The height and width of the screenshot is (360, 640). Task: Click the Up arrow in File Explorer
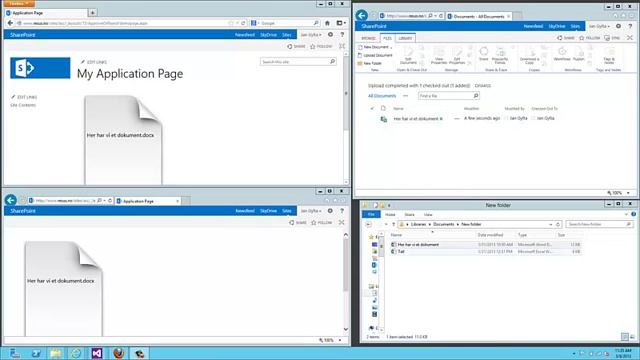pos(393,224)
